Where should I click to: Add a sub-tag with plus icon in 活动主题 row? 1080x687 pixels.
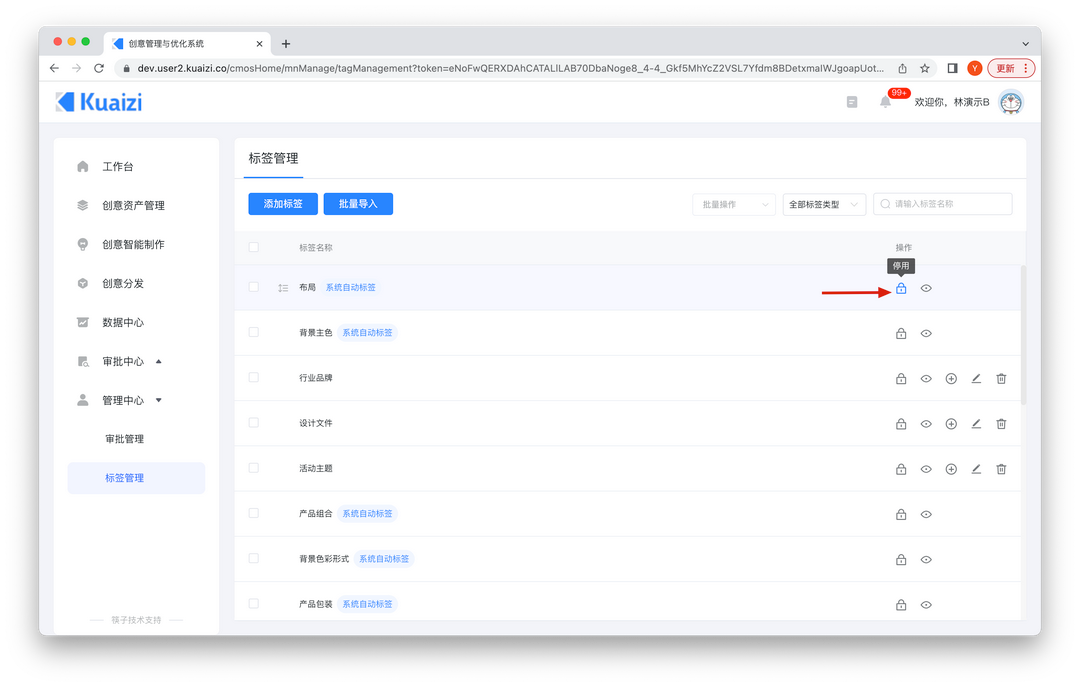click(x=951, y=469)
